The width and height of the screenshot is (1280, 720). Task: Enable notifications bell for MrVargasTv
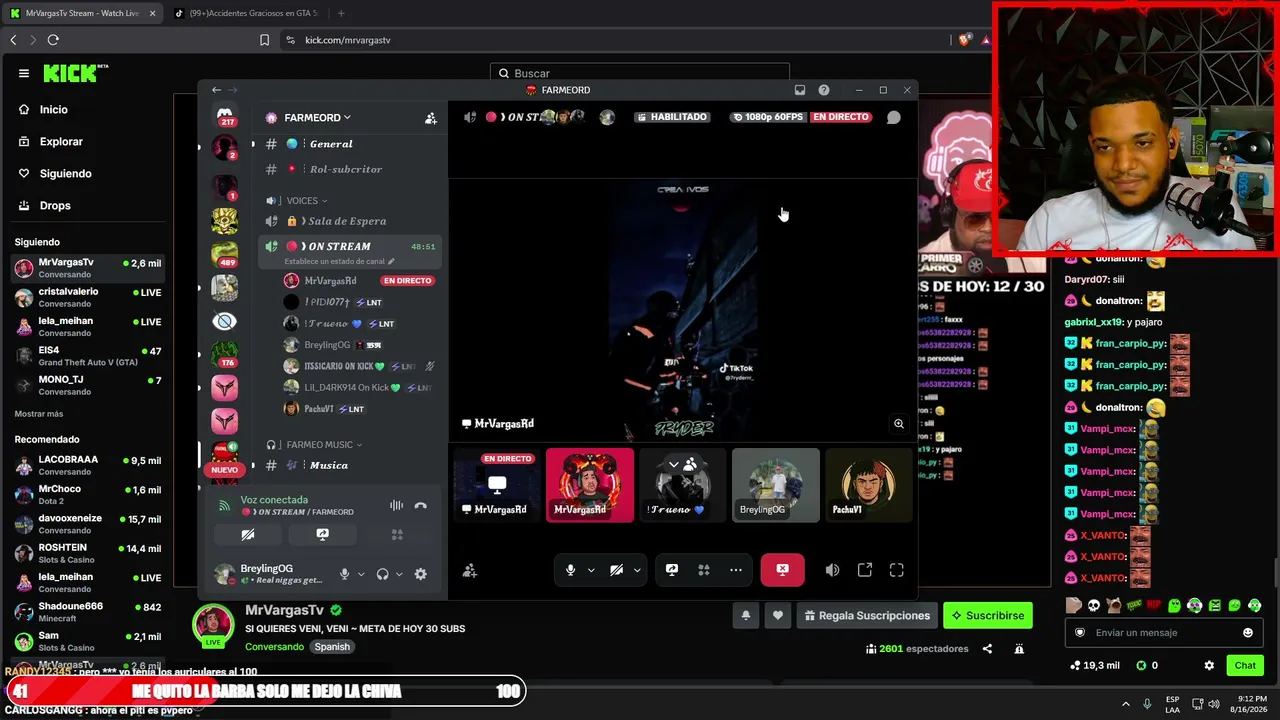pyautogui.click(x=745, y=616)
